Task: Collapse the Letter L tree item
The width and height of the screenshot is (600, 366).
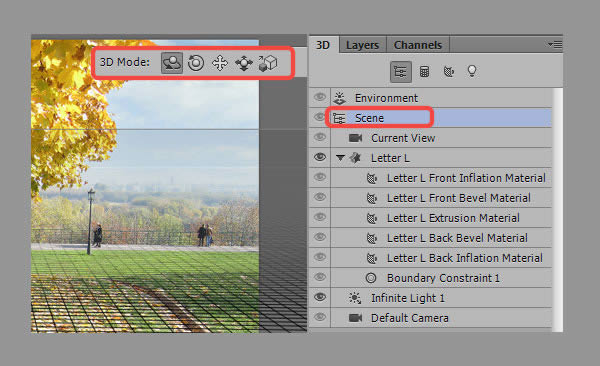Action: [340, 157]
